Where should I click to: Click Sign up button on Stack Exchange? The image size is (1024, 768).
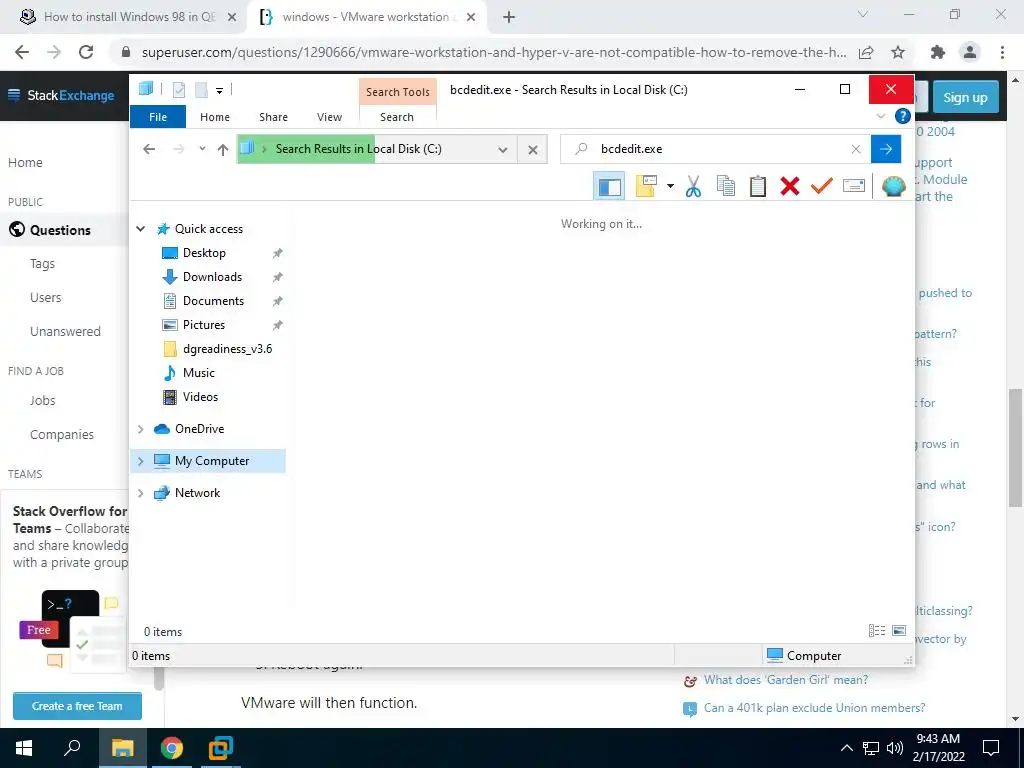[x=965, y=97]
